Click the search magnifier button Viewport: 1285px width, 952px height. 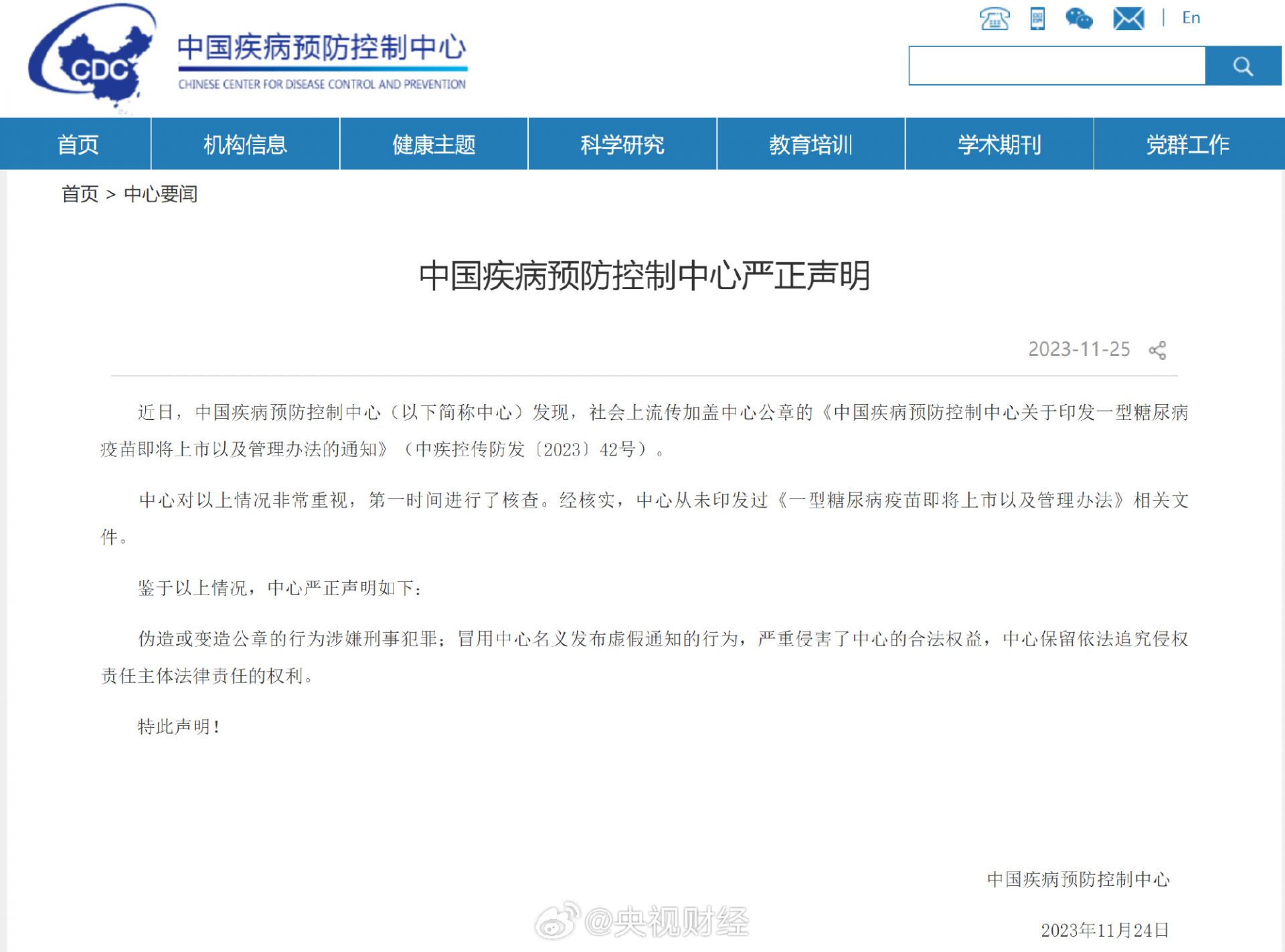tap(1243, 66)
